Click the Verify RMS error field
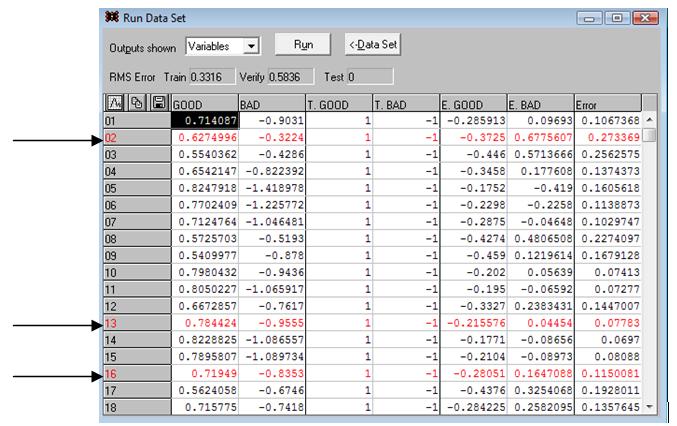This screenshot has height=426, width=677. tap(291, 77)
